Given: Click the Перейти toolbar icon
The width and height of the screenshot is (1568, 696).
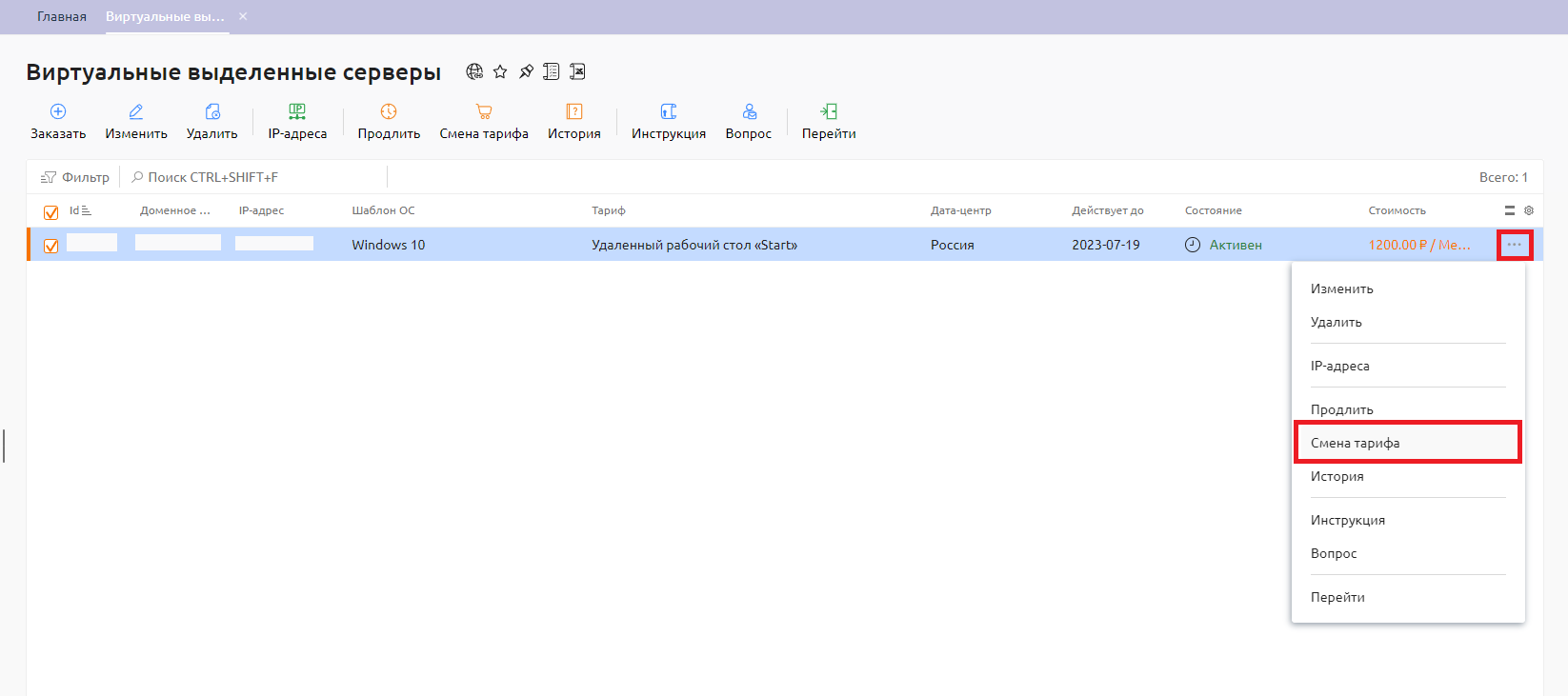Looking at the screenshot, I should [x=829, y=111].
